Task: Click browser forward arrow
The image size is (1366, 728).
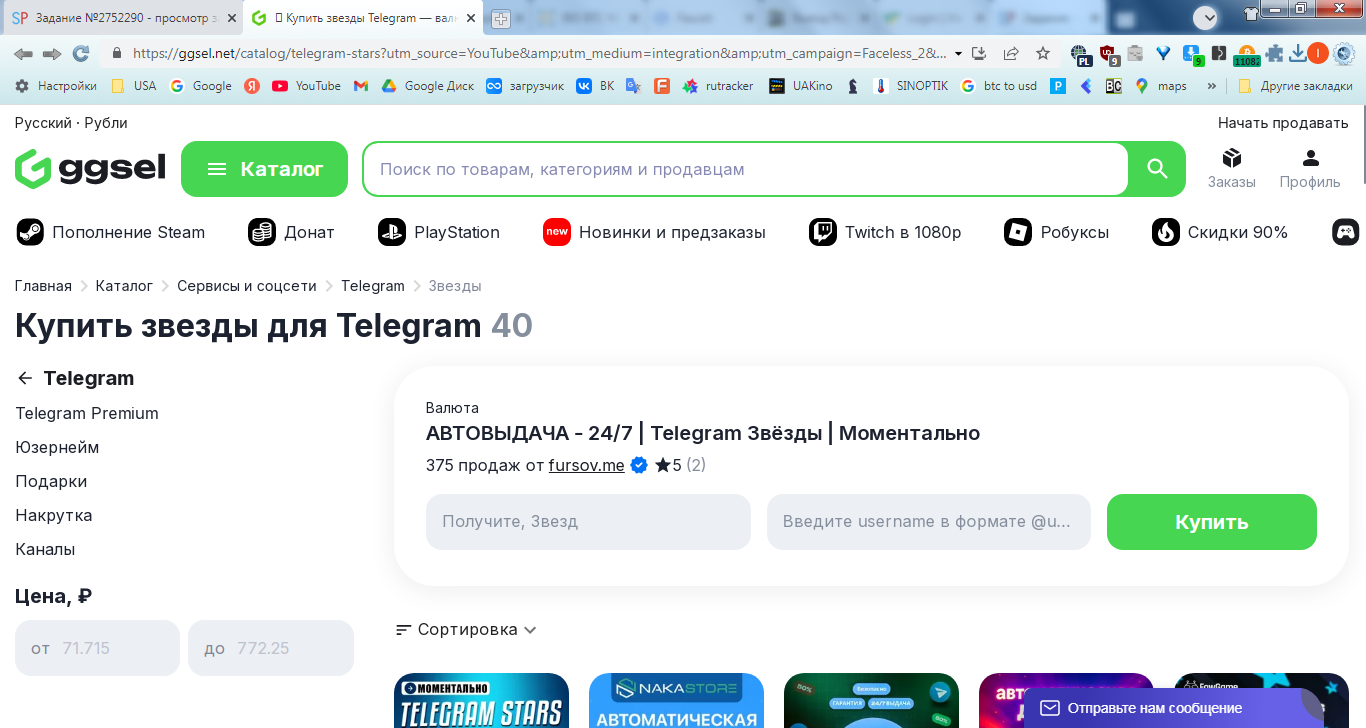Action: pyautogui.click(x=52, y=53)
